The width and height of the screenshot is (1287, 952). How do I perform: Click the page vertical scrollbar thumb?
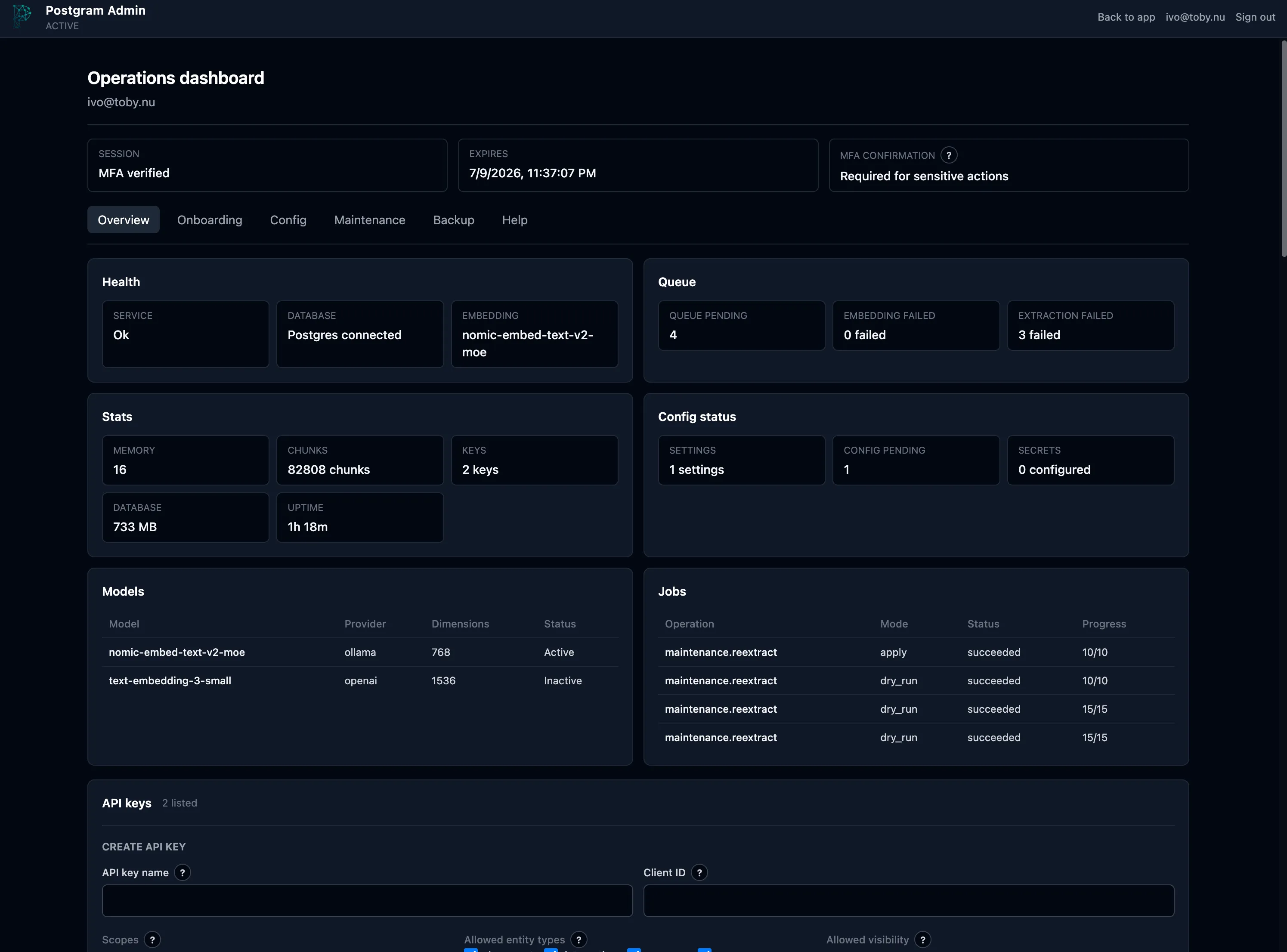point(1284,148)
